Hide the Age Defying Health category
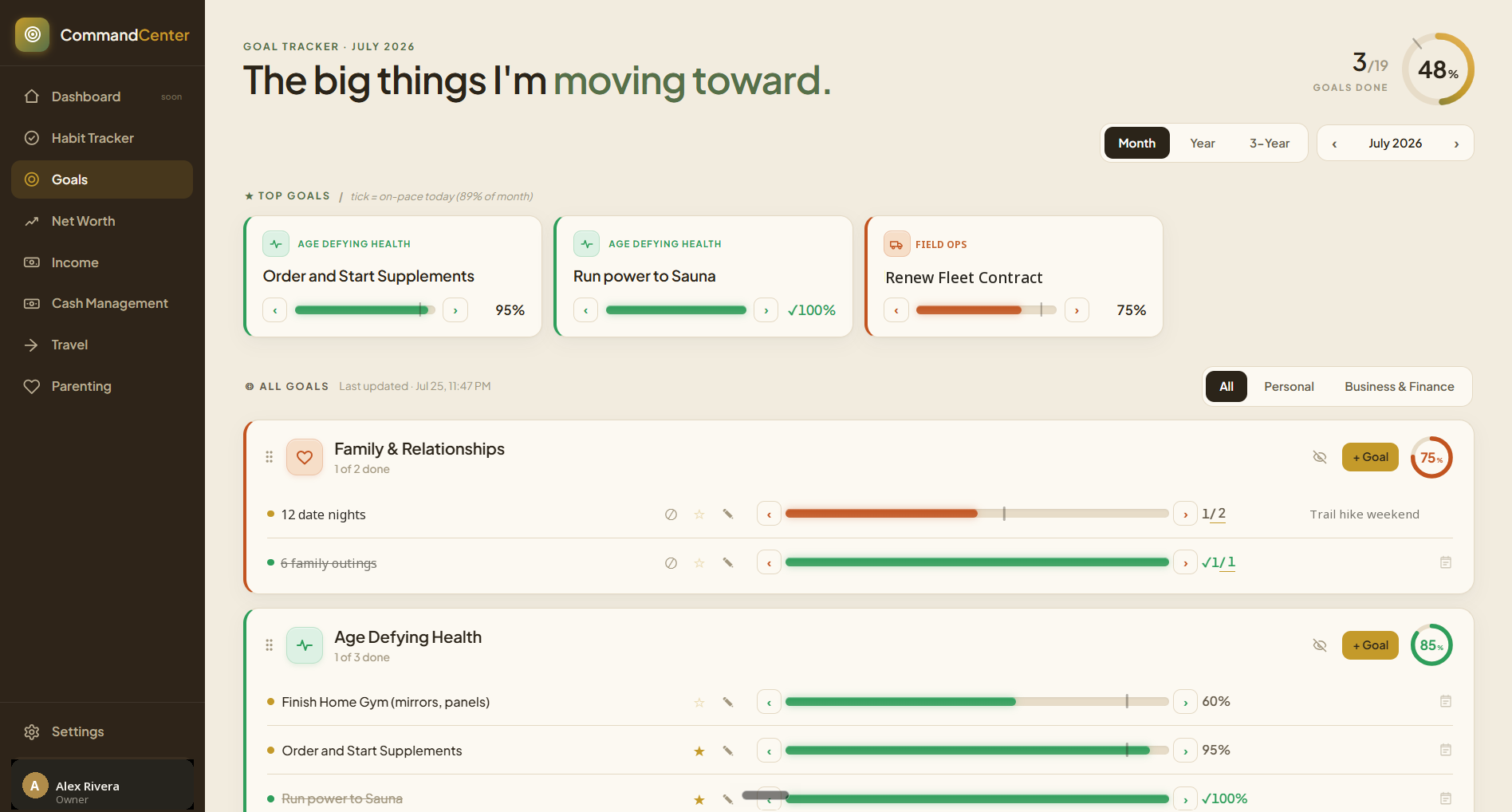This screenshot has width=1512, height=812. [1320, 645]
